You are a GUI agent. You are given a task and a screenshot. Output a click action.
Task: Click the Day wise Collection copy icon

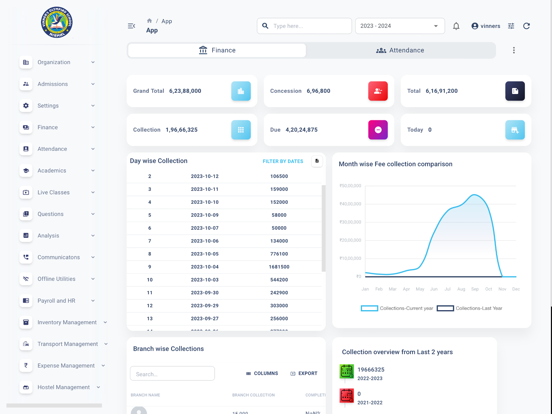(x=317, y=161)
